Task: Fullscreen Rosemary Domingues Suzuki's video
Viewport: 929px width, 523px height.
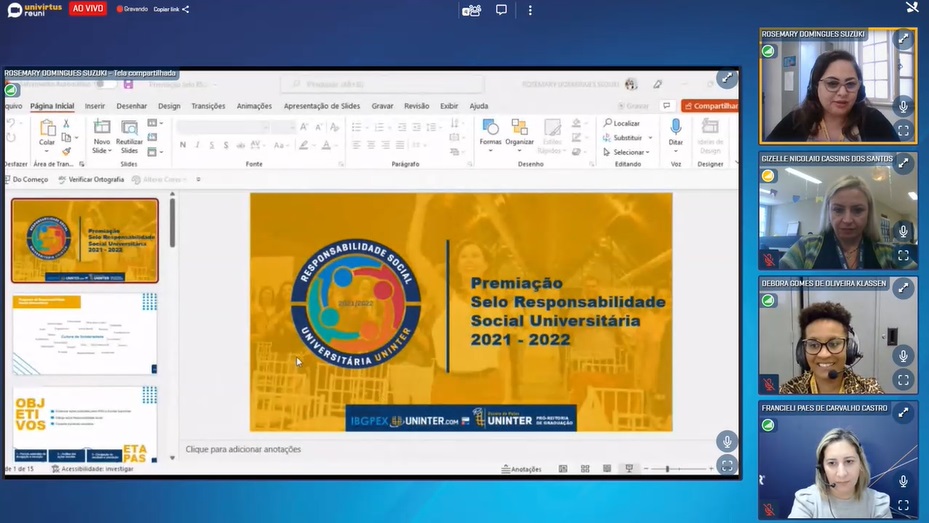Action: [904, 131]
